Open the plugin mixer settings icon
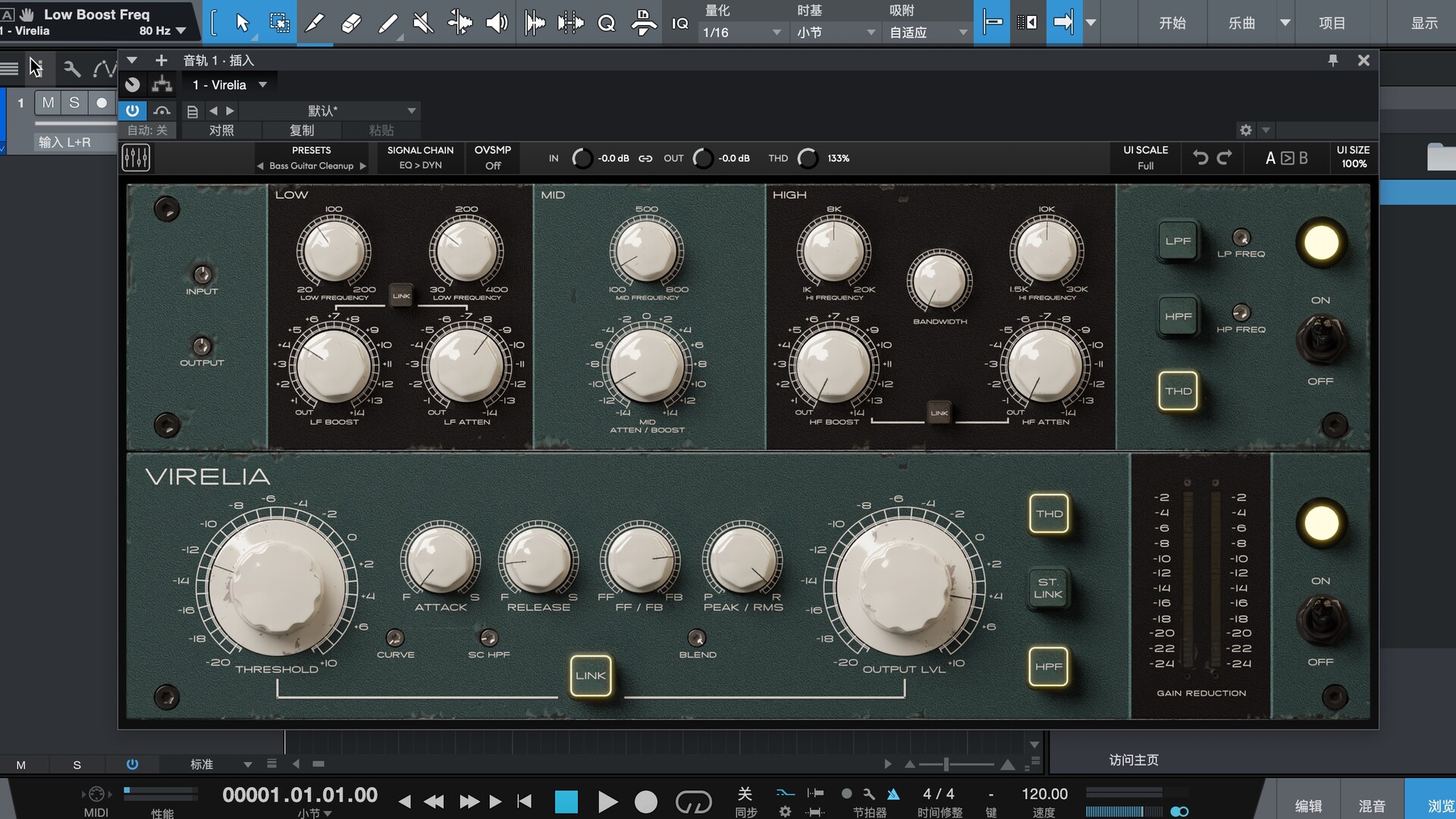The width and height of the screenshot is (1456, 819). pyautogui.click(x=136, y=158)
